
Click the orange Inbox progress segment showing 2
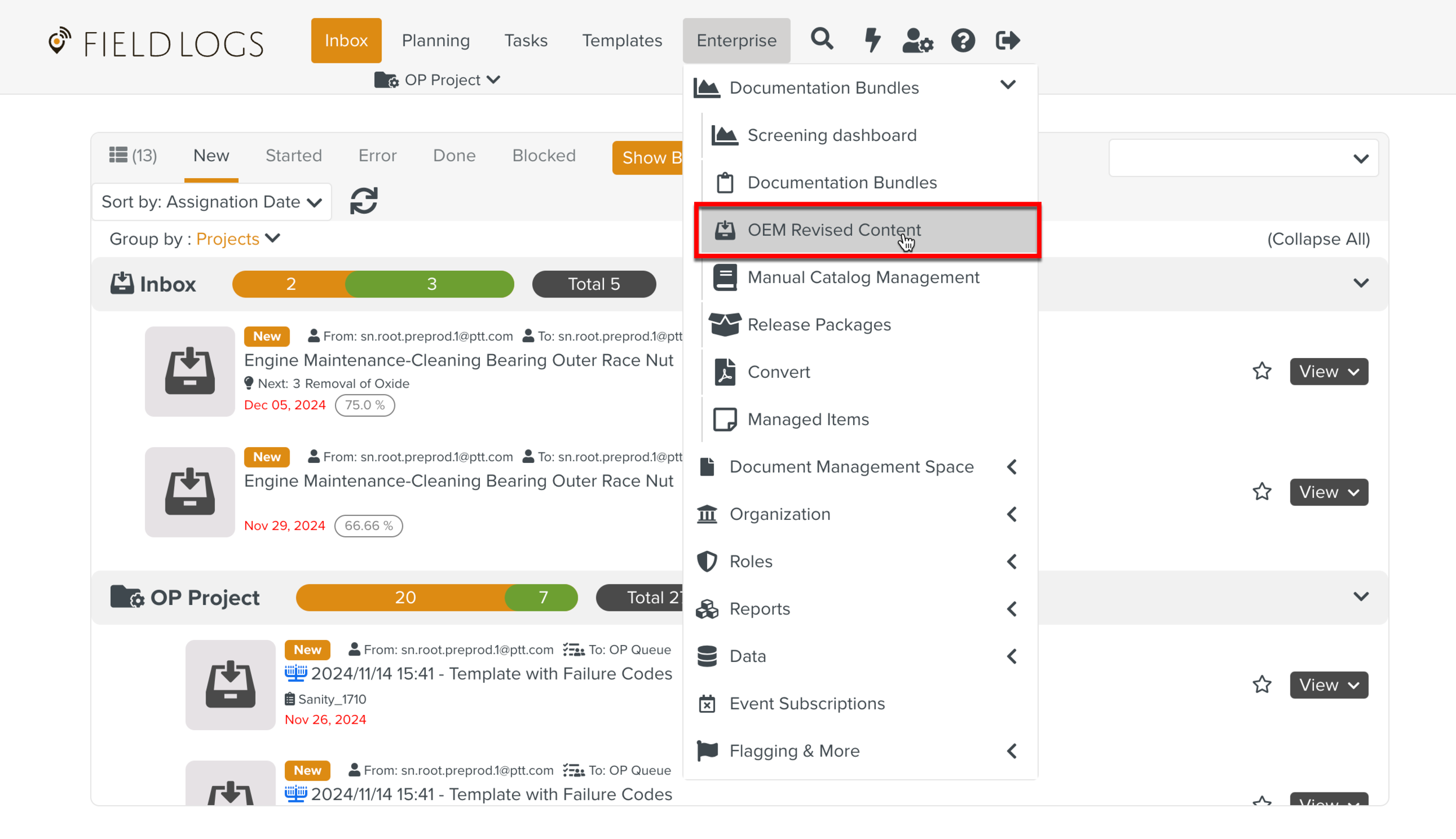pyautogui.click(x=290, y=284)
